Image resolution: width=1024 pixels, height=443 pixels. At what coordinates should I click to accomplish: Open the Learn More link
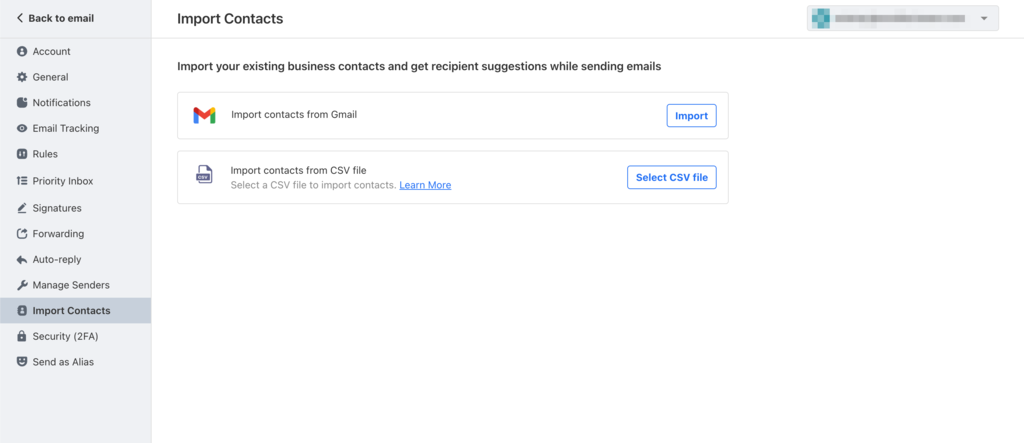425,185
